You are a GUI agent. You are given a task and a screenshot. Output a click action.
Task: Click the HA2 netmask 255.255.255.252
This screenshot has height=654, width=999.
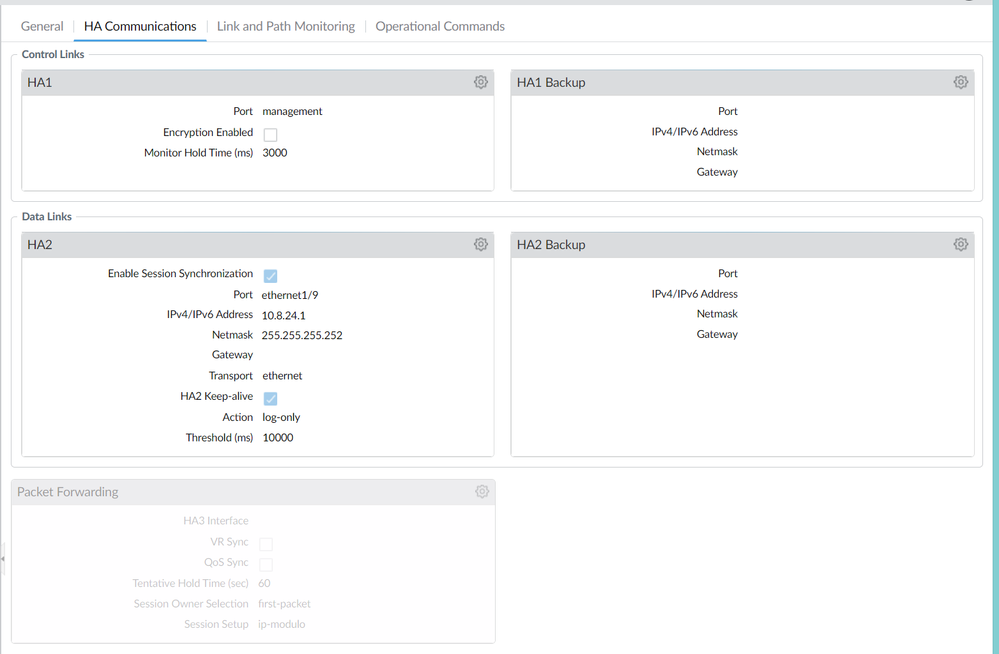[302, 335]
